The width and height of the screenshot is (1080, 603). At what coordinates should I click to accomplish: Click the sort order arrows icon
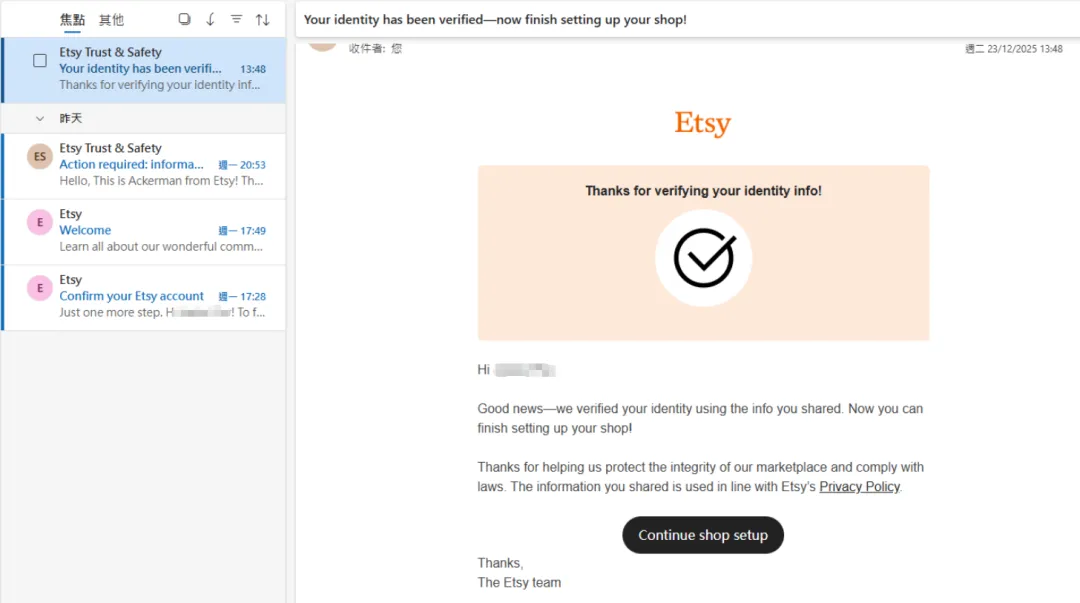262,19
